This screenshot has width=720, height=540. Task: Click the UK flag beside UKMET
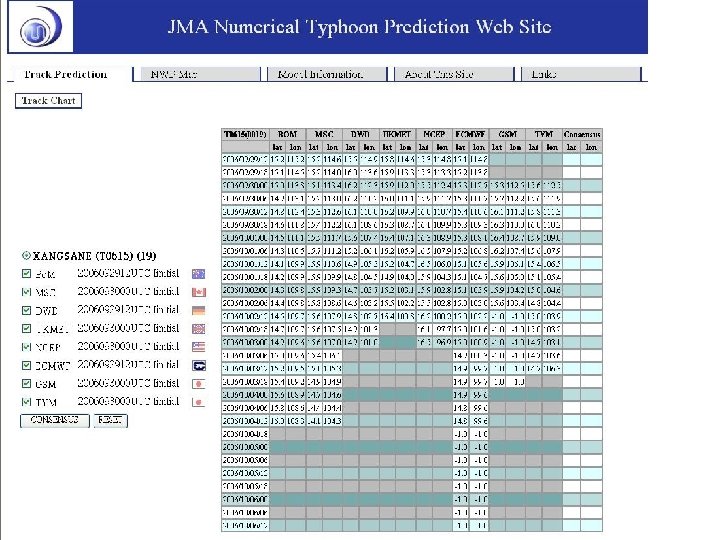click(x=198, y=329)
